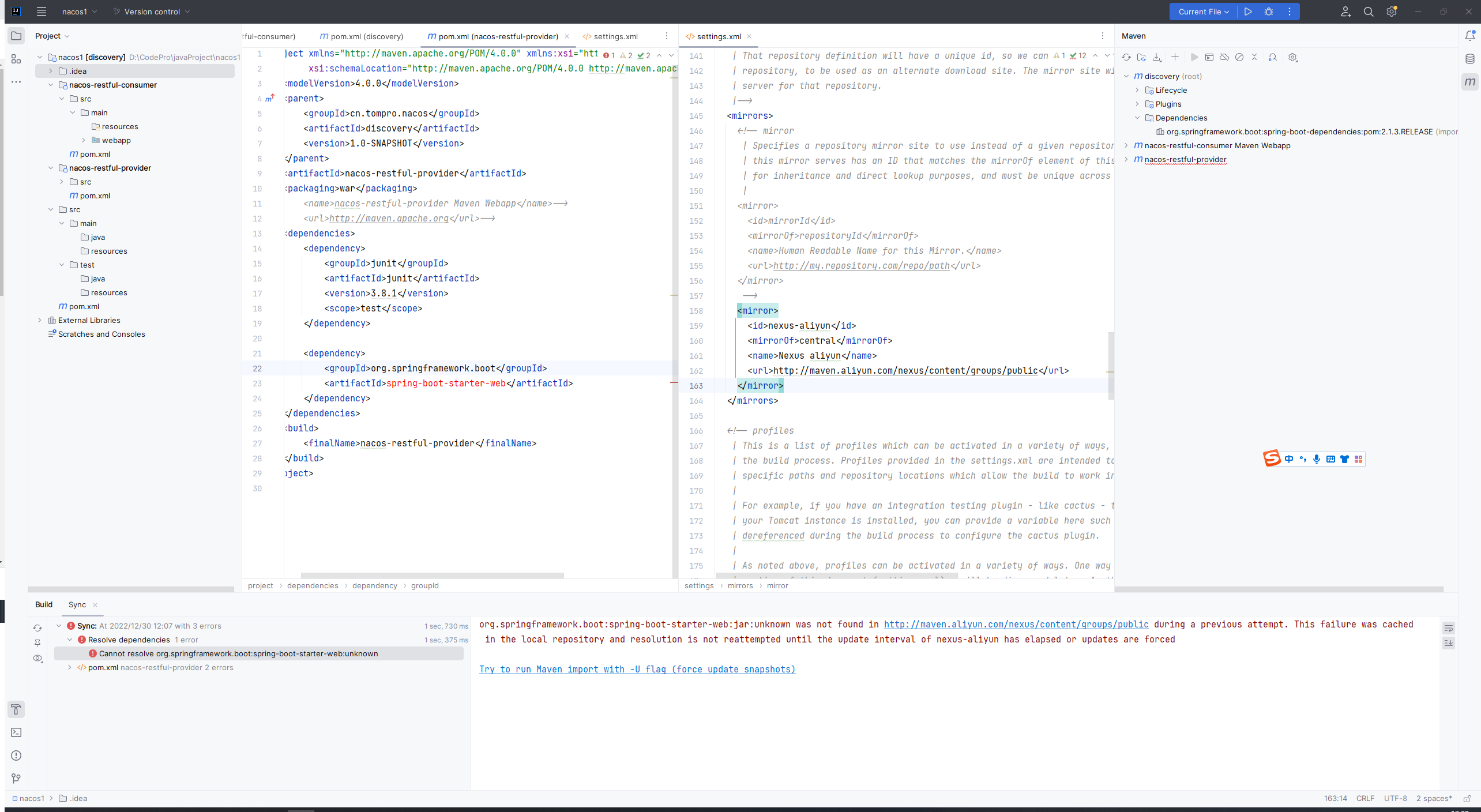Open the Terminal tool window
Screen dimensions: 1481x812
click(16, 732)
